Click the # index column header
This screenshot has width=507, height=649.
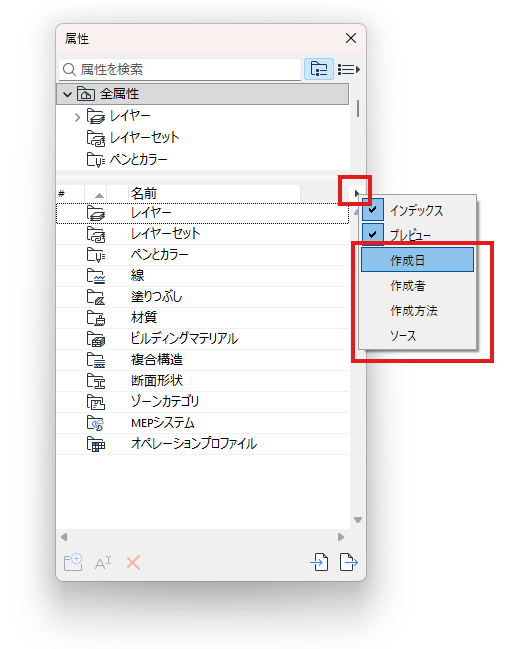coord(70,194)
